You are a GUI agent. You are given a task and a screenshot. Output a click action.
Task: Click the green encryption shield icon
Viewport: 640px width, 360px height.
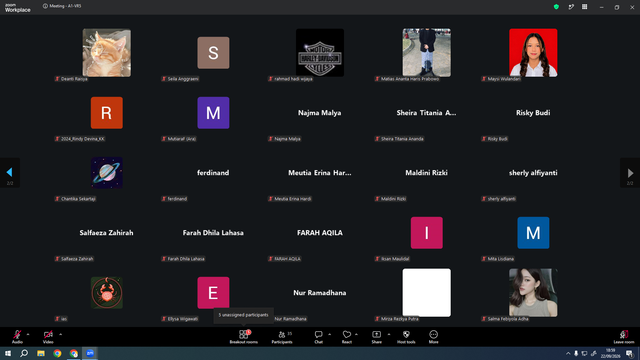click(x=556, y=7)
